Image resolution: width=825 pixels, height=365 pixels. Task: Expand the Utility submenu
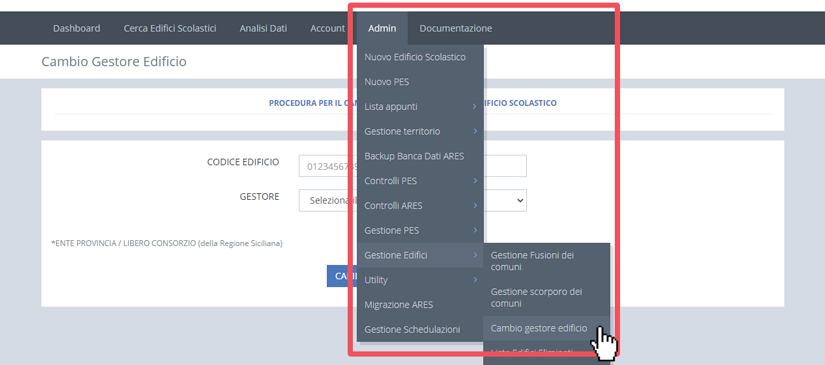pyautogui.click(x=419, y=280)
